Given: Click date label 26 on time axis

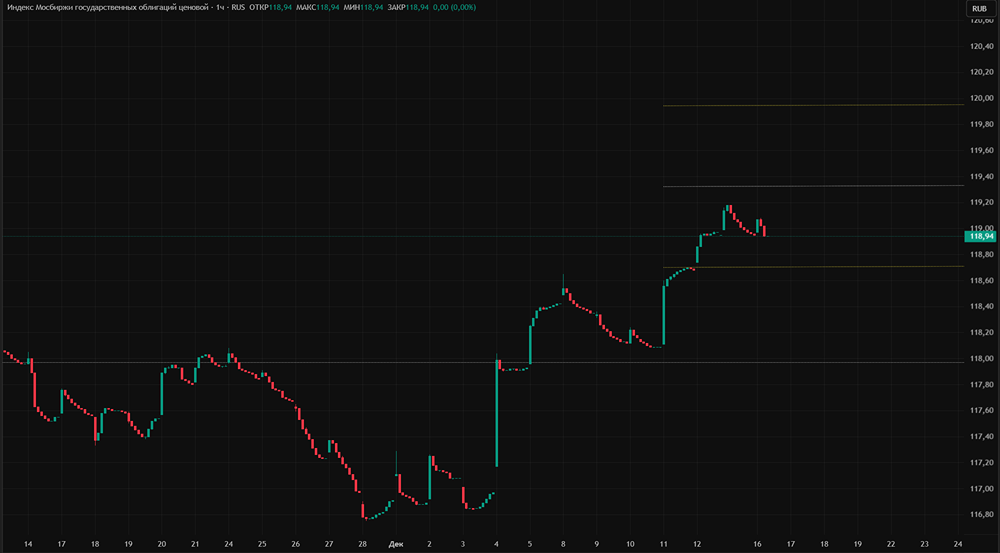Looking at the screenshot, I should click(295, 544).
